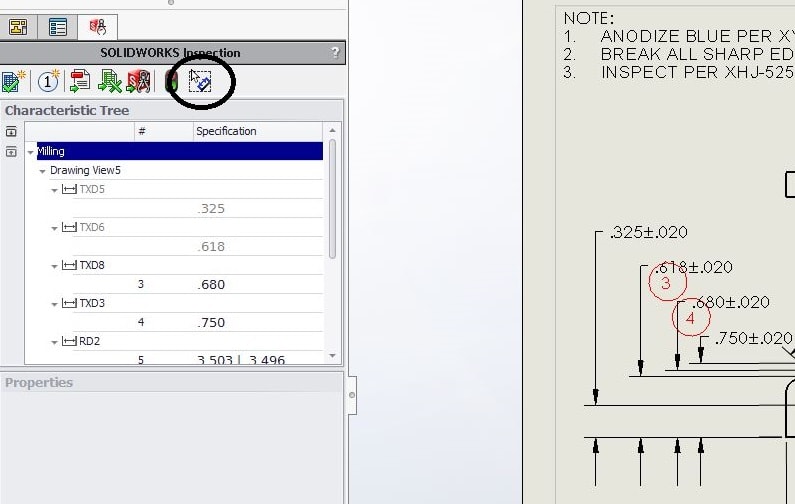Click the expand-all icon beside the tree
The height and width of the screenshot is (504, 795).
[x=11, y=132]
